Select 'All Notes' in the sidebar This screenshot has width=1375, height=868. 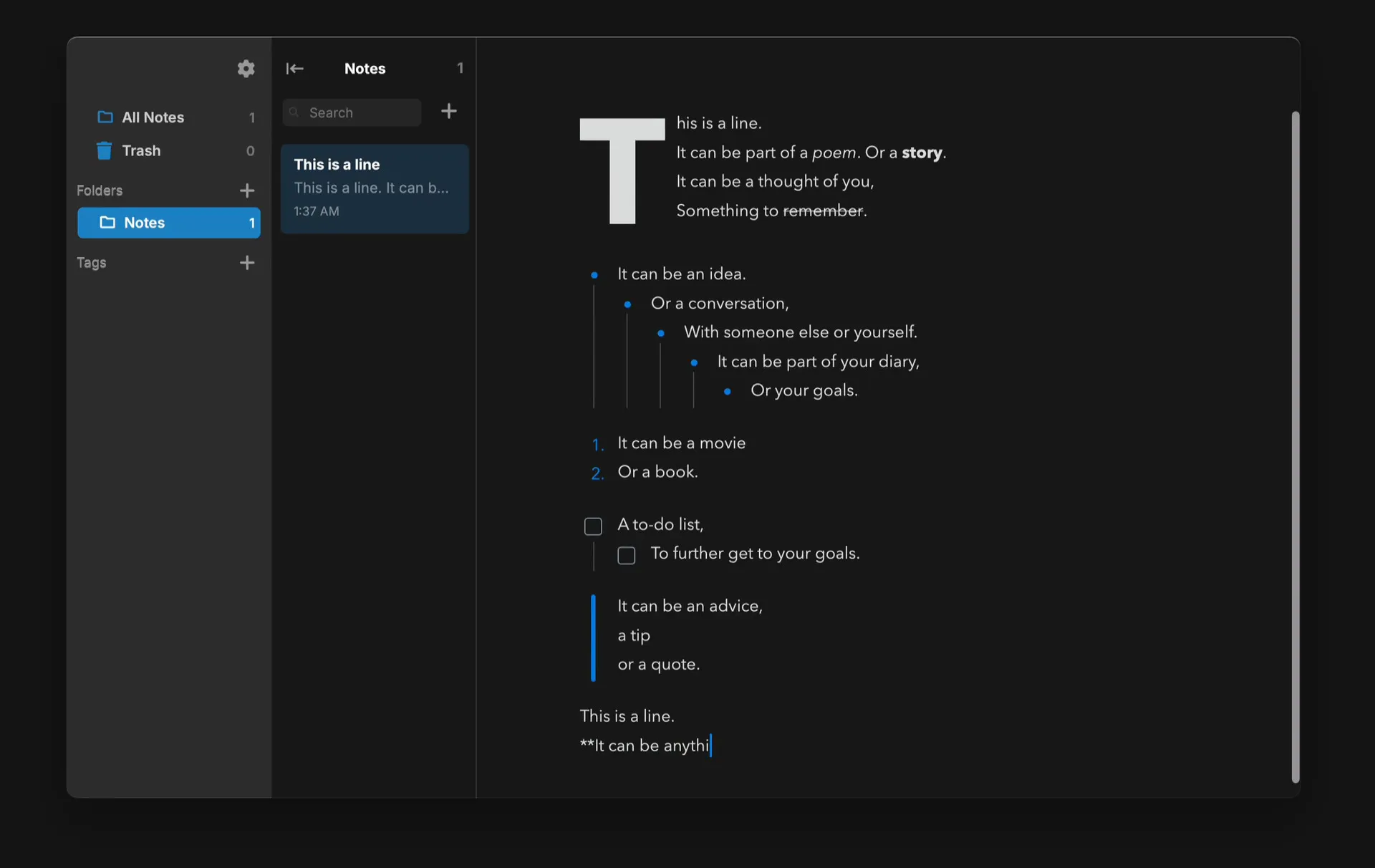[x=153, y=117]
